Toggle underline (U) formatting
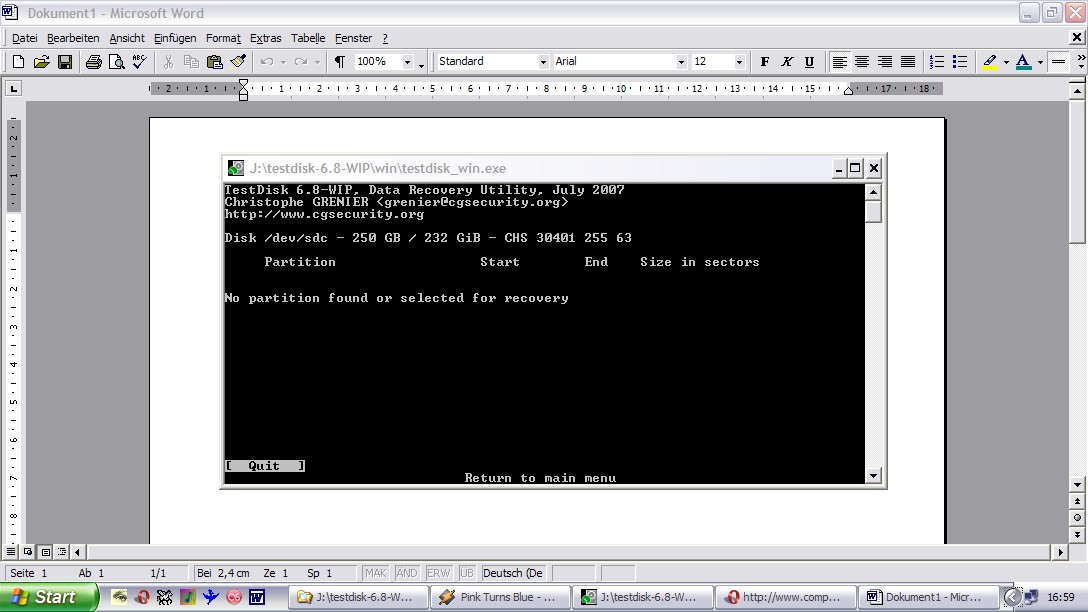 (x=809, y=62)
